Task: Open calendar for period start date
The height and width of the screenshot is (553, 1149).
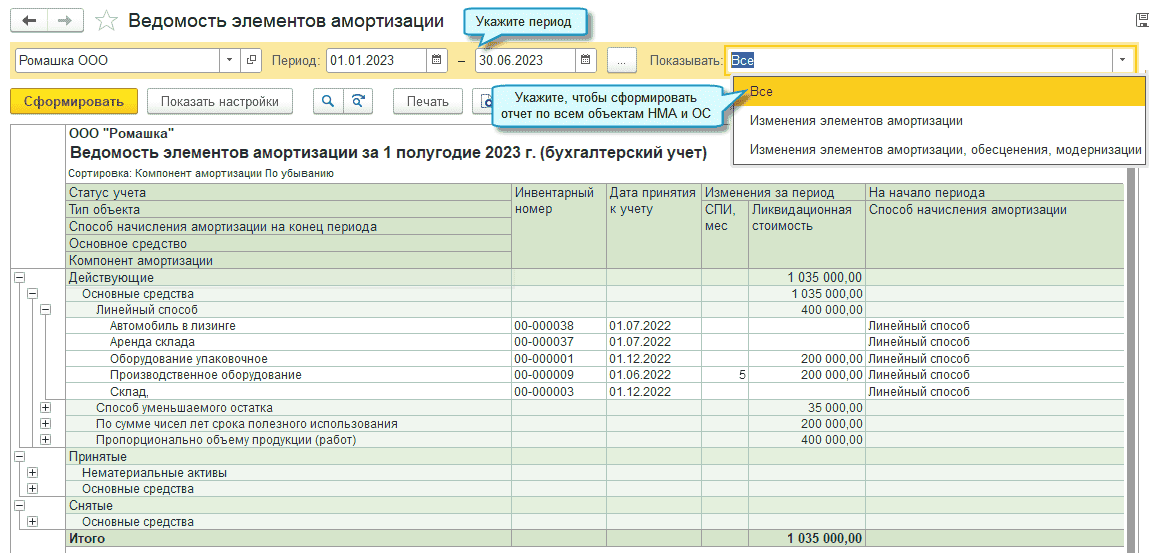Action: pos(437,60)
